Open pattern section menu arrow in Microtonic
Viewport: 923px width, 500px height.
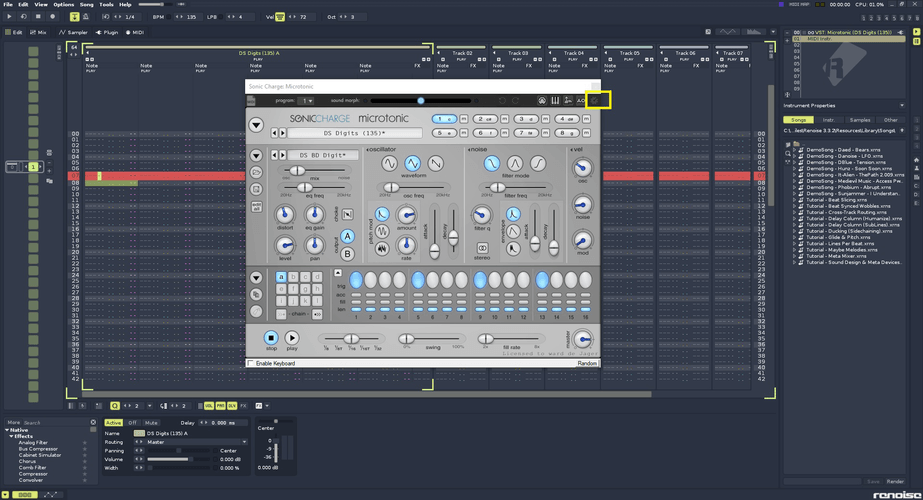click(x=255, y=278)
